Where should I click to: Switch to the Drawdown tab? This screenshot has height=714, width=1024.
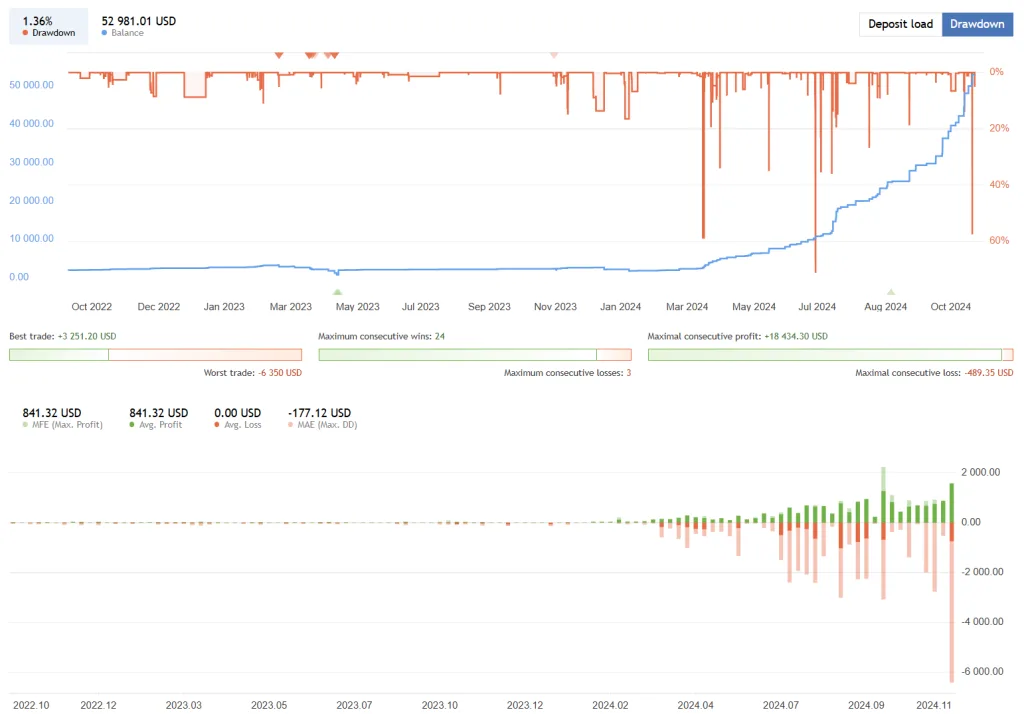pos(977,24)
